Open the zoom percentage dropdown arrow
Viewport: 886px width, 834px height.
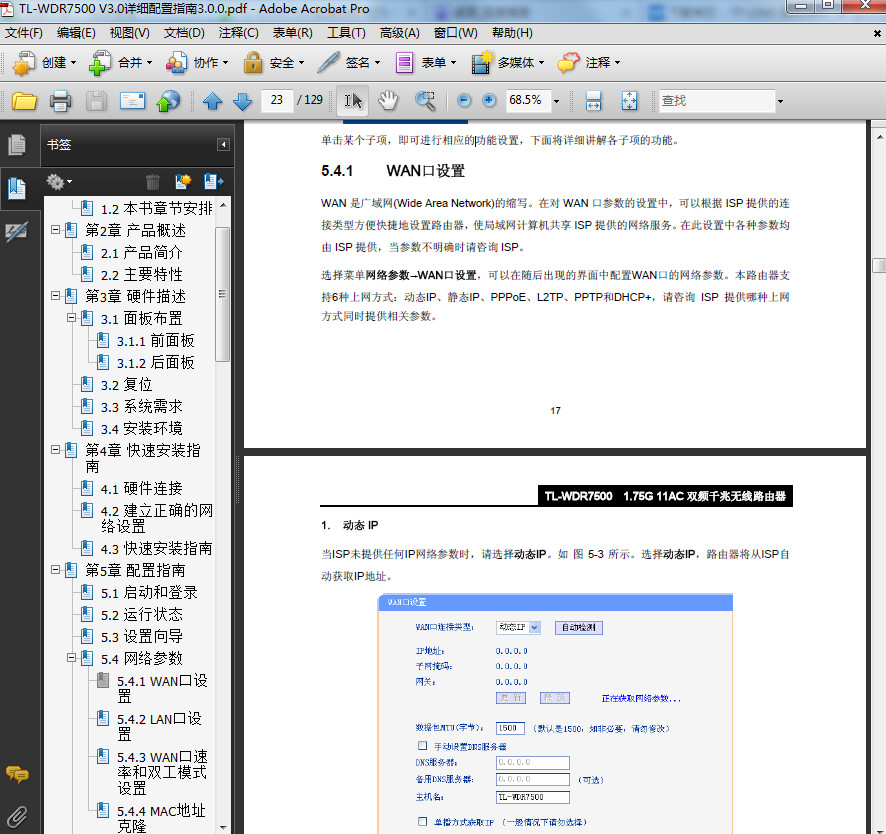coord(556,101)
